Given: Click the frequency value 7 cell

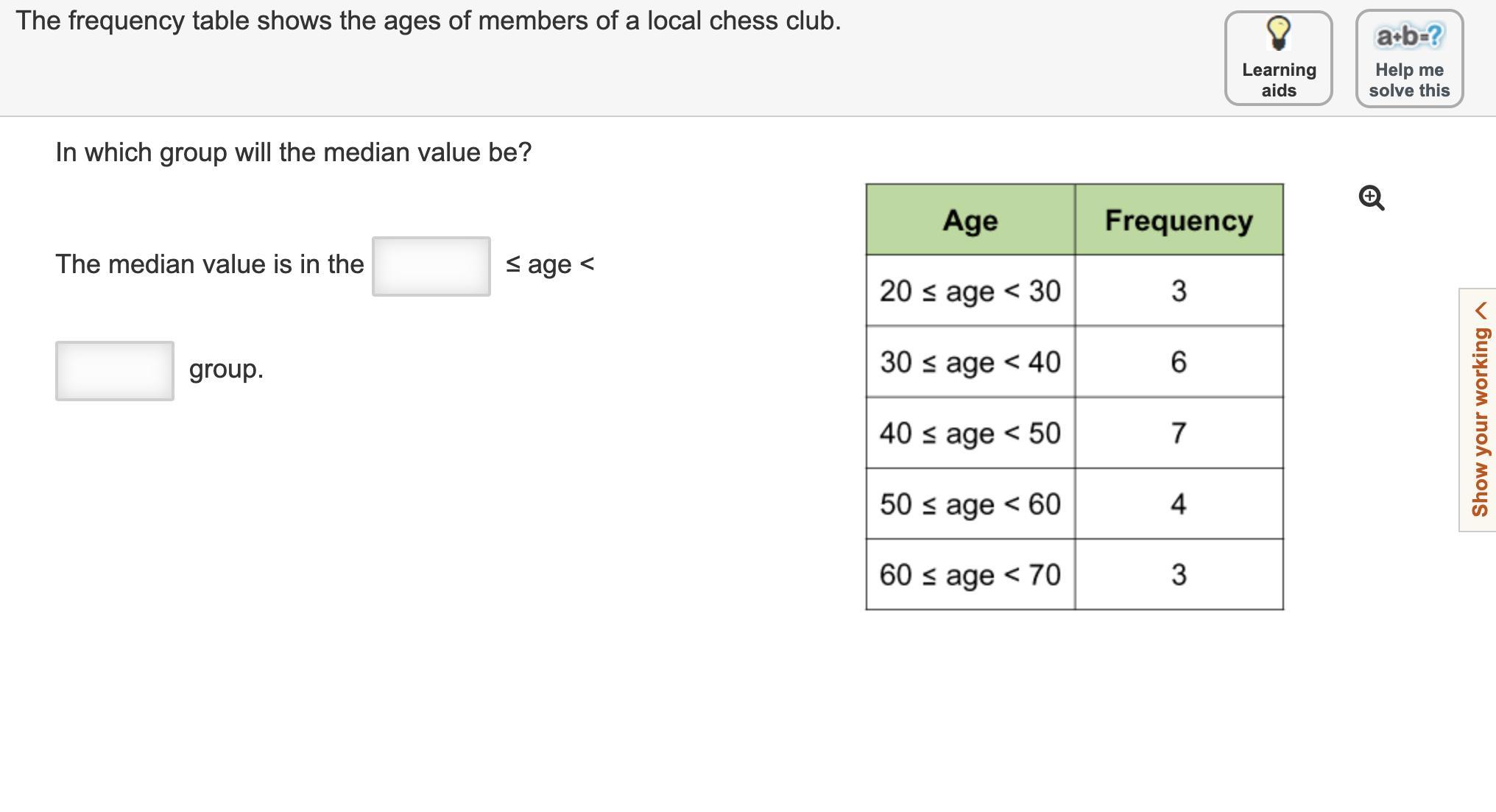Looking at the screenshot, I should pos(1179,433).
